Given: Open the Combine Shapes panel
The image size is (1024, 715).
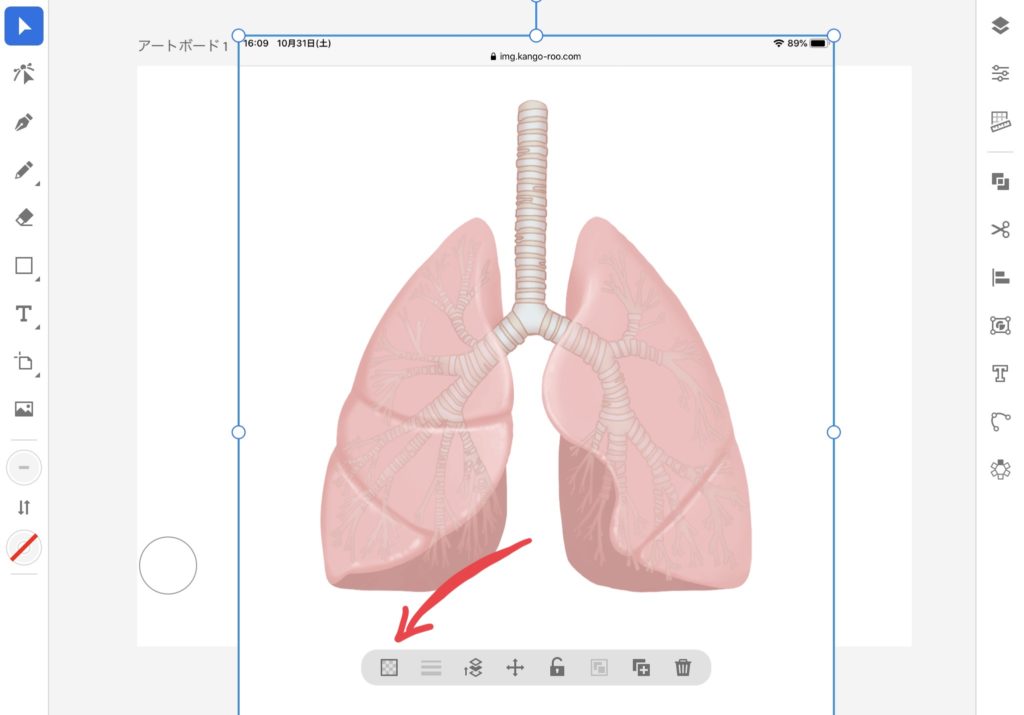Looking at the screenshot, I should (1000, 181).
